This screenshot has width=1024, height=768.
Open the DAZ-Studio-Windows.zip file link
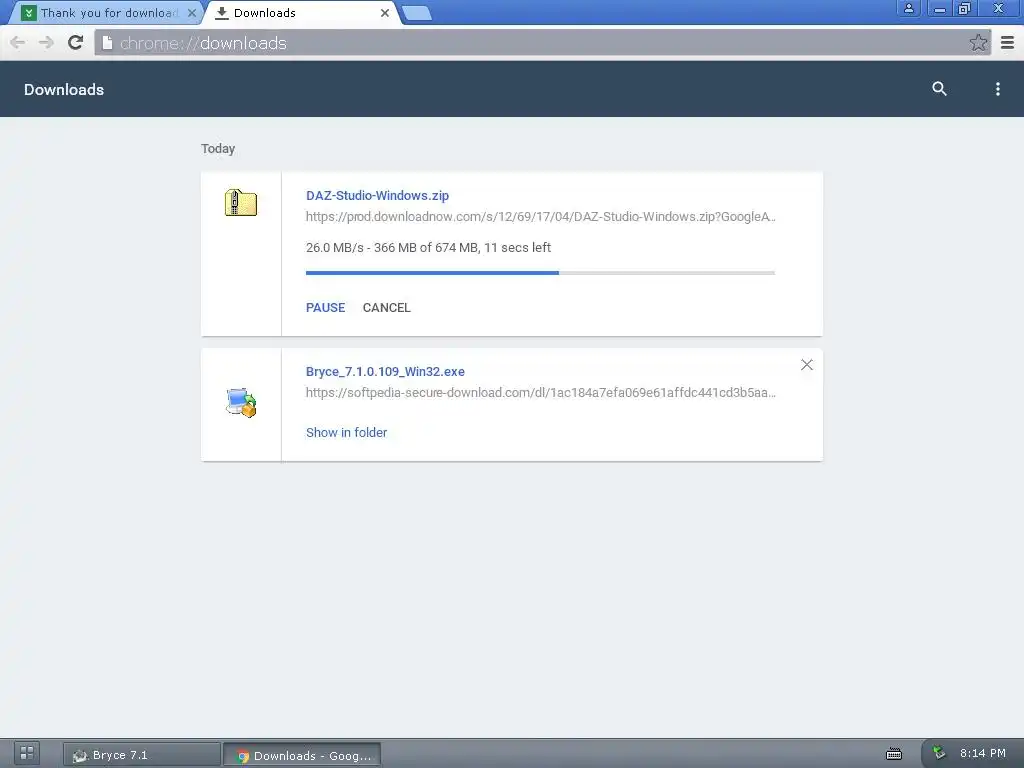[377, 195]
